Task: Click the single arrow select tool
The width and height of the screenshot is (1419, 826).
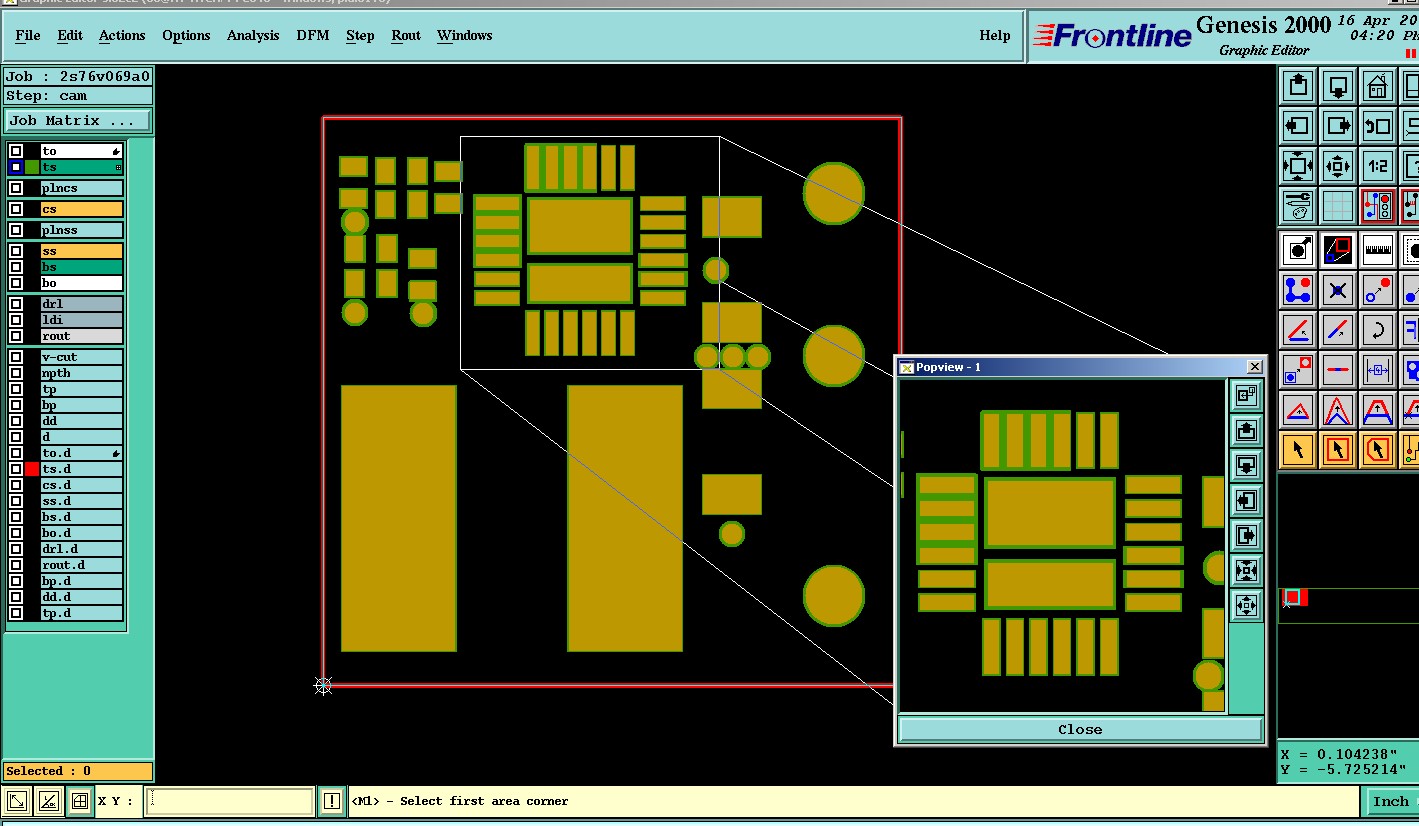Action: 1298,449
